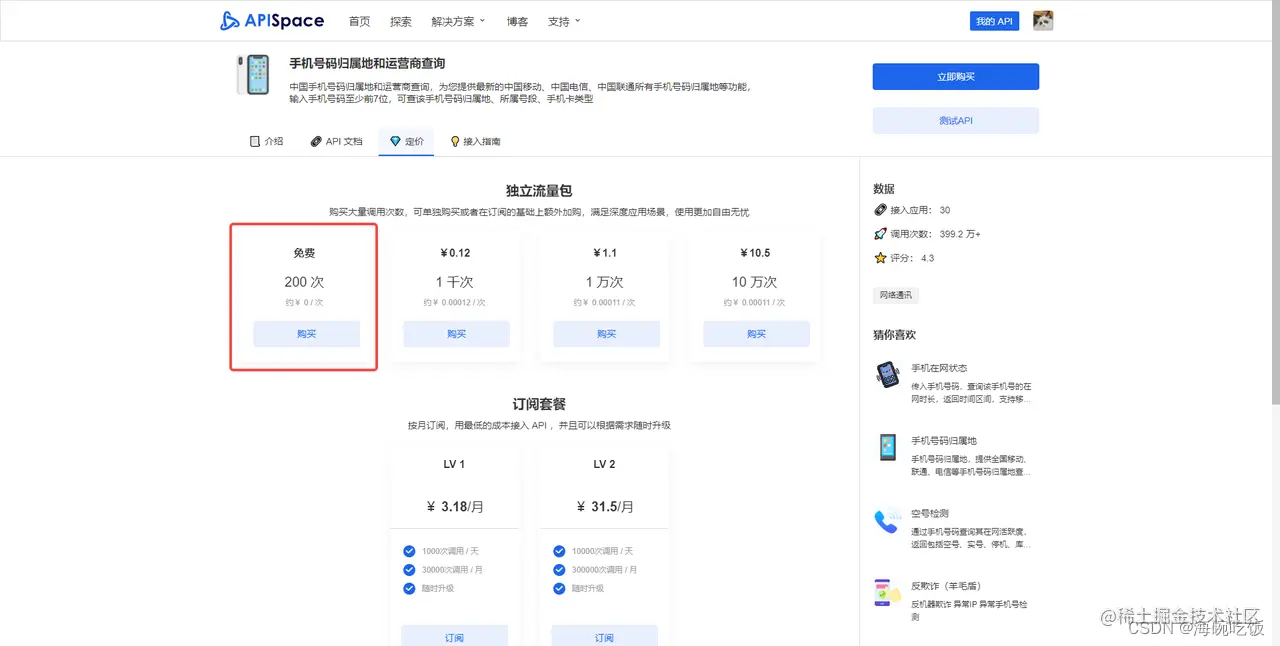Toggle checkmark beside 1000次调用/天
The image size is (1280, 646).
pos(409,550)
